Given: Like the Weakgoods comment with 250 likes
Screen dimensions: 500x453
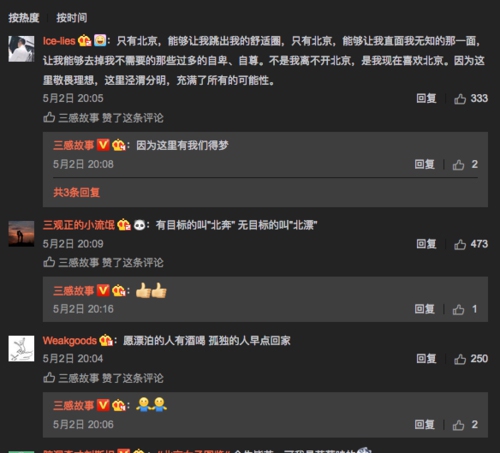Looking at the screenshot, I should (460, 359).
